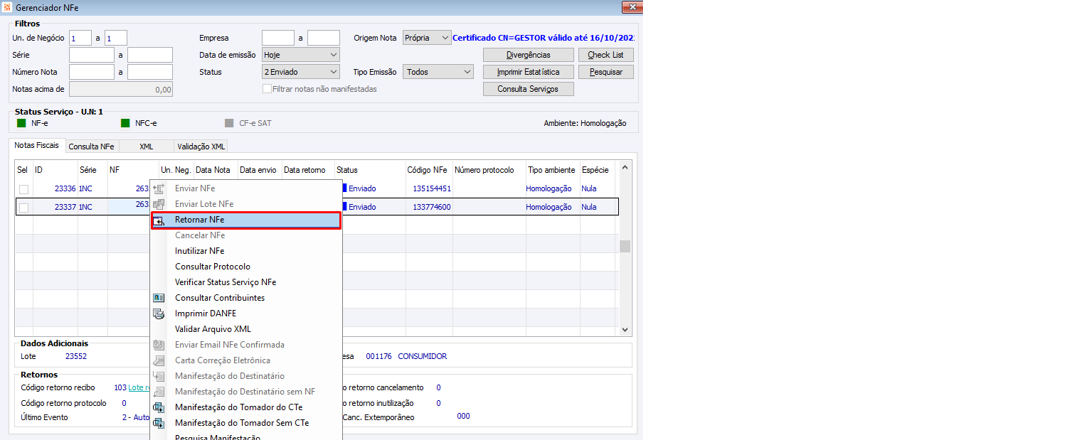Click the Gerenciador NFe title bar app icon
1080x441 pixels.
[7, 7]
